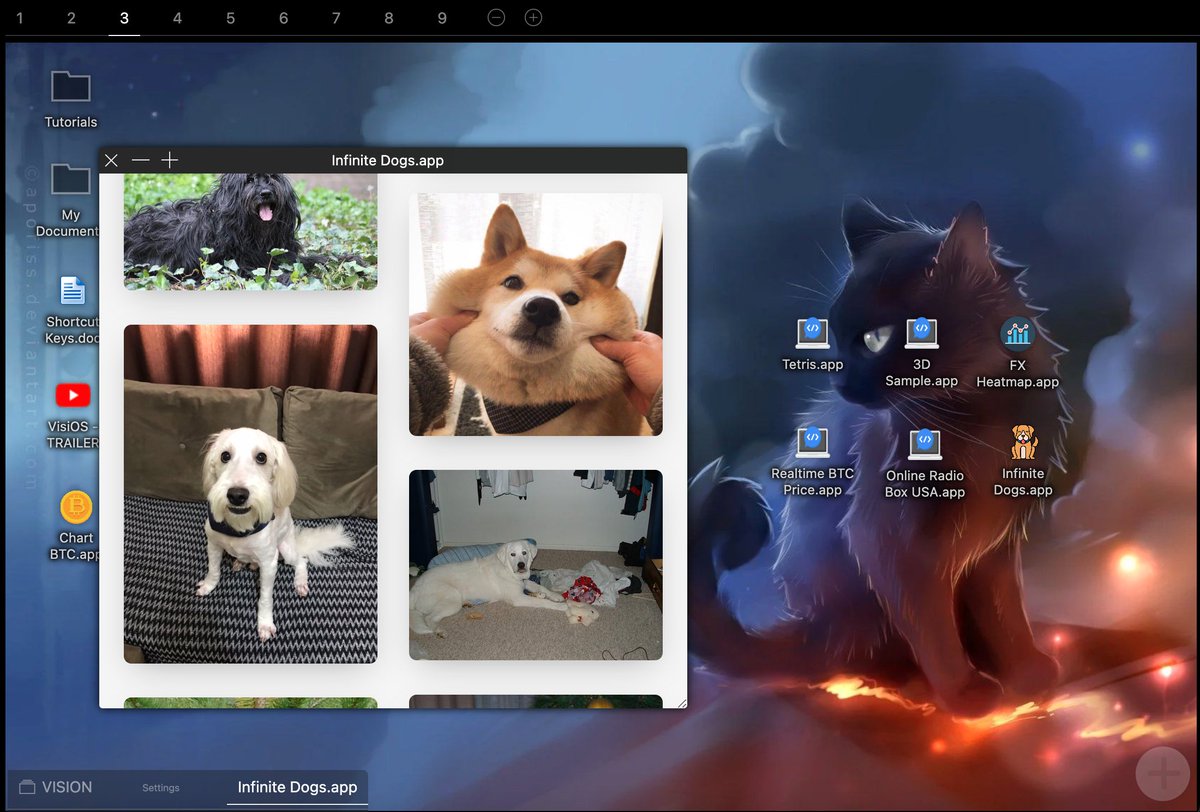
Task: Switch to workspace 8
Action: (x=389, y=18)
